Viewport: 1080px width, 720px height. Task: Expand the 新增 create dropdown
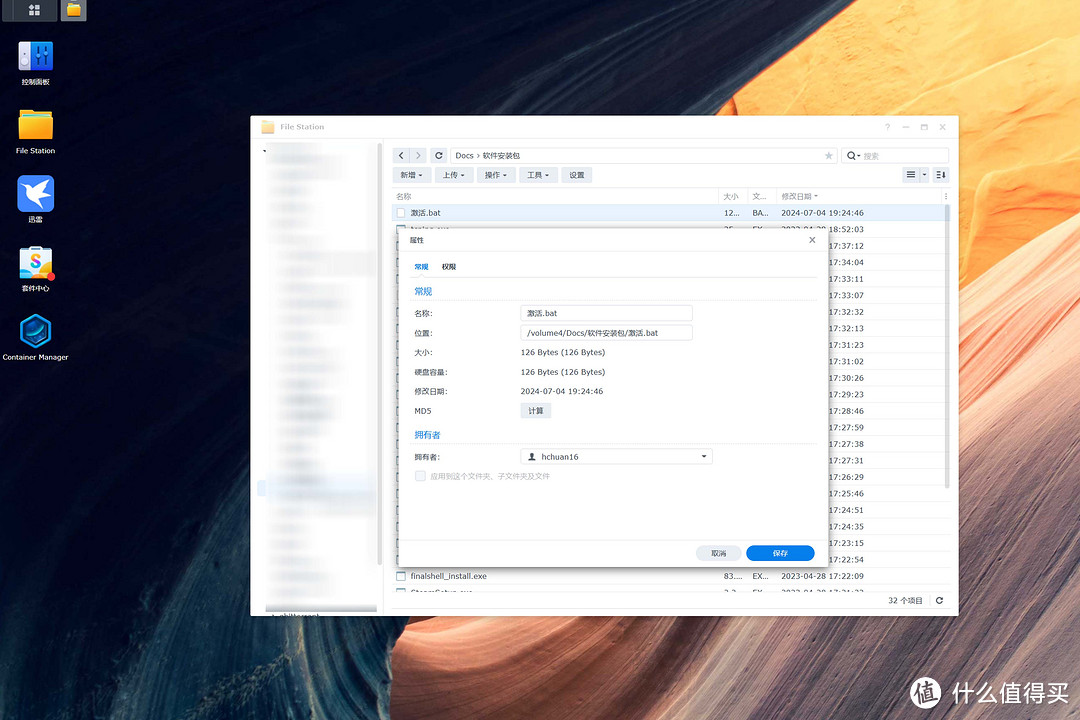click(411, 174)
